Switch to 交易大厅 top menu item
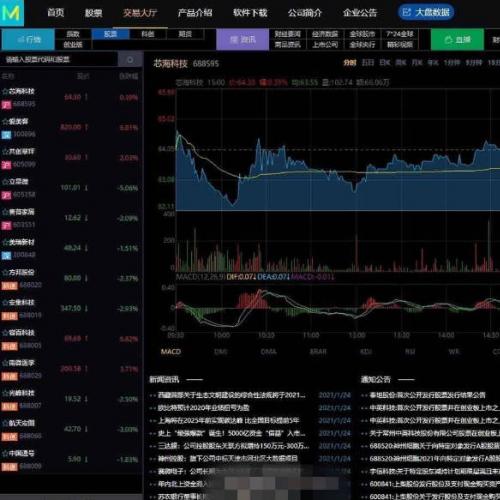The width and height of the screenshot is (500, 500). pos(140,13)
